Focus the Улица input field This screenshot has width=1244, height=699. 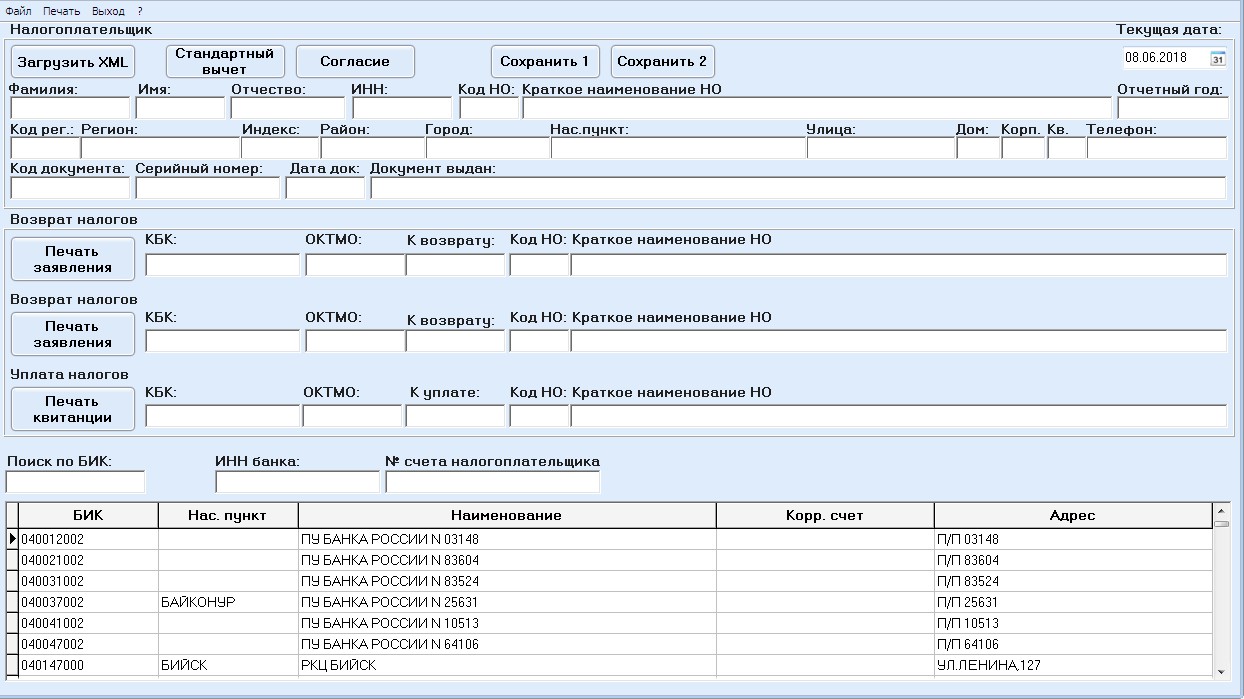881,148
